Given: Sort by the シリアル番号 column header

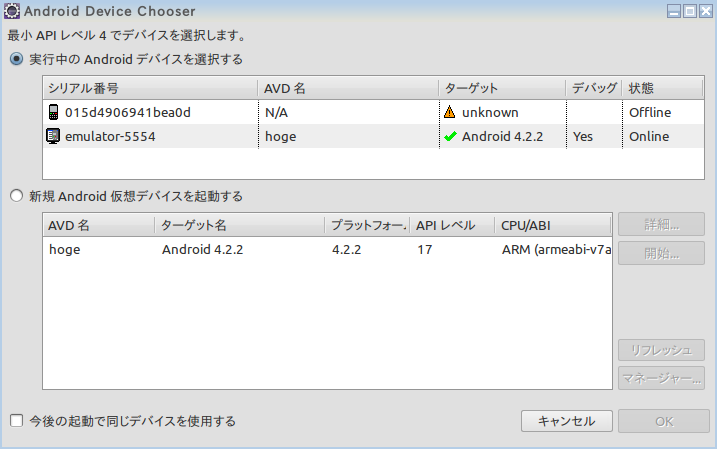Looking at the screenshot, I should tap(150, 88).
